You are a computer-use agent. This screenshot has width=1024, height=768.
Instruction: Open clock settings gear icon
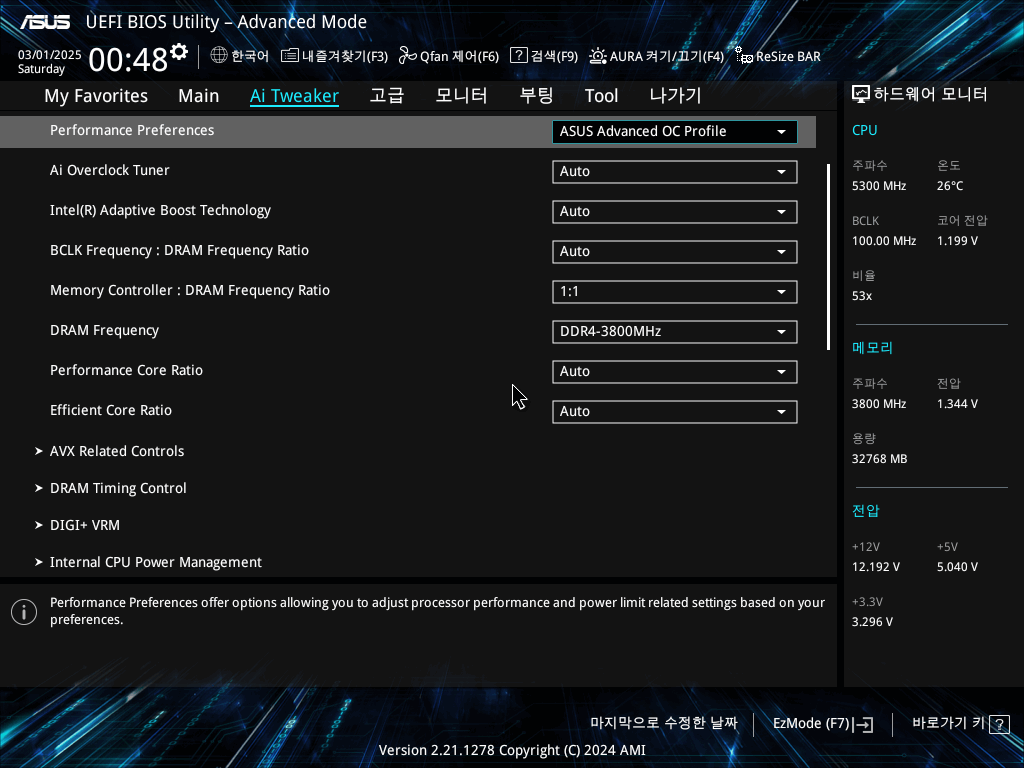point(179,52)
